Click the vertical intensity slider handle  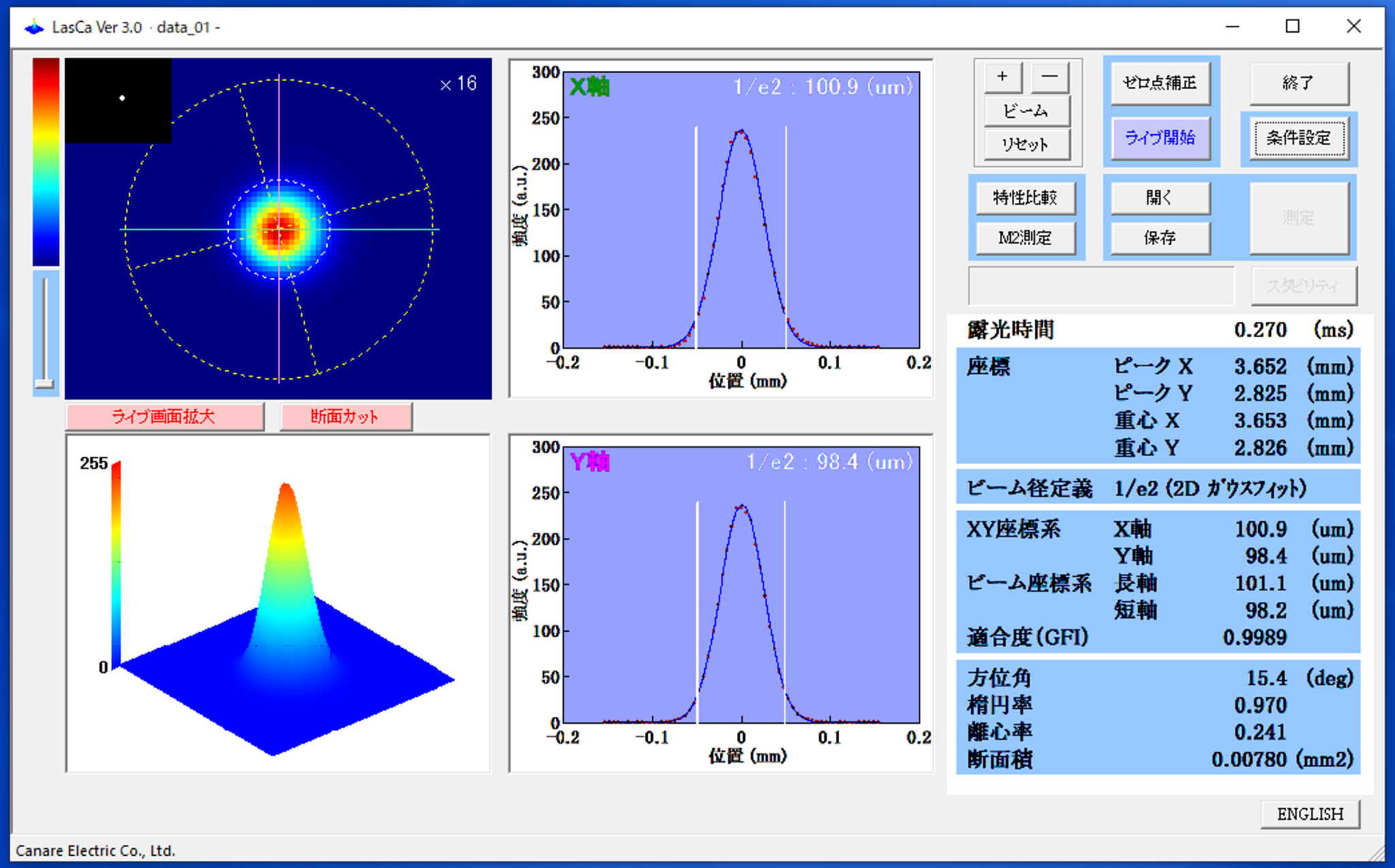tap(45, 383)
